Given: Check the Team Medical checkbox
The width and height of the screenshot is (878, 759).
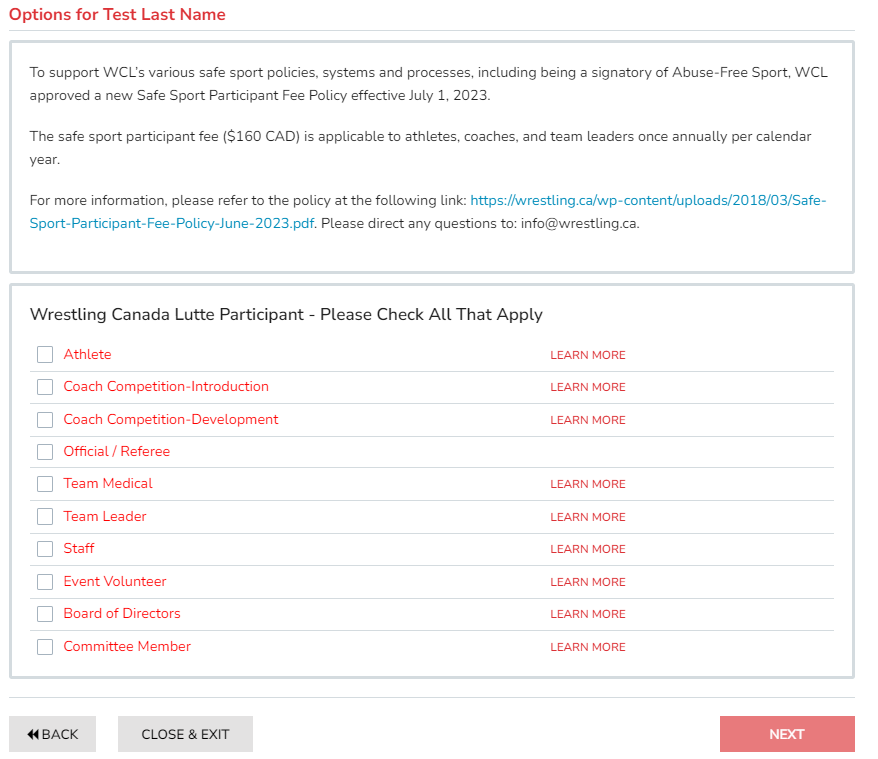Looking at the screenshot, I should click(45, 484).
